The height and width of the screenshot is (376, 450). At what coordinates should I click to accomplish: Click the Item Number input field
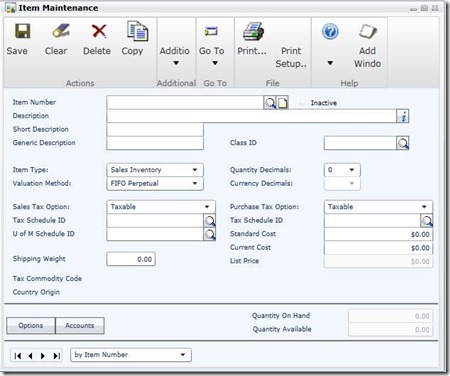[185, 103]
